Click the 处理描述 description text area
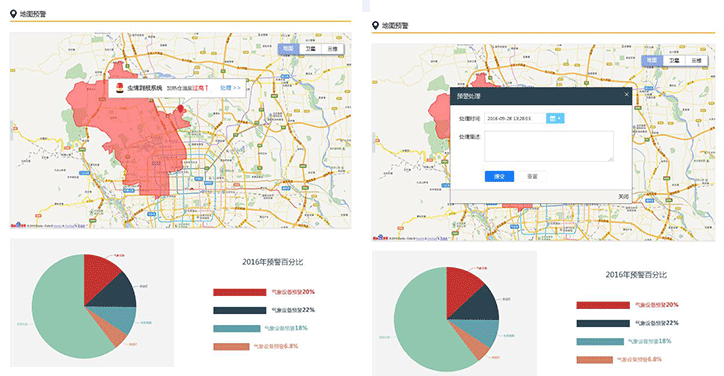This screenshot has height=376, width=724. [x=549, y=146]
